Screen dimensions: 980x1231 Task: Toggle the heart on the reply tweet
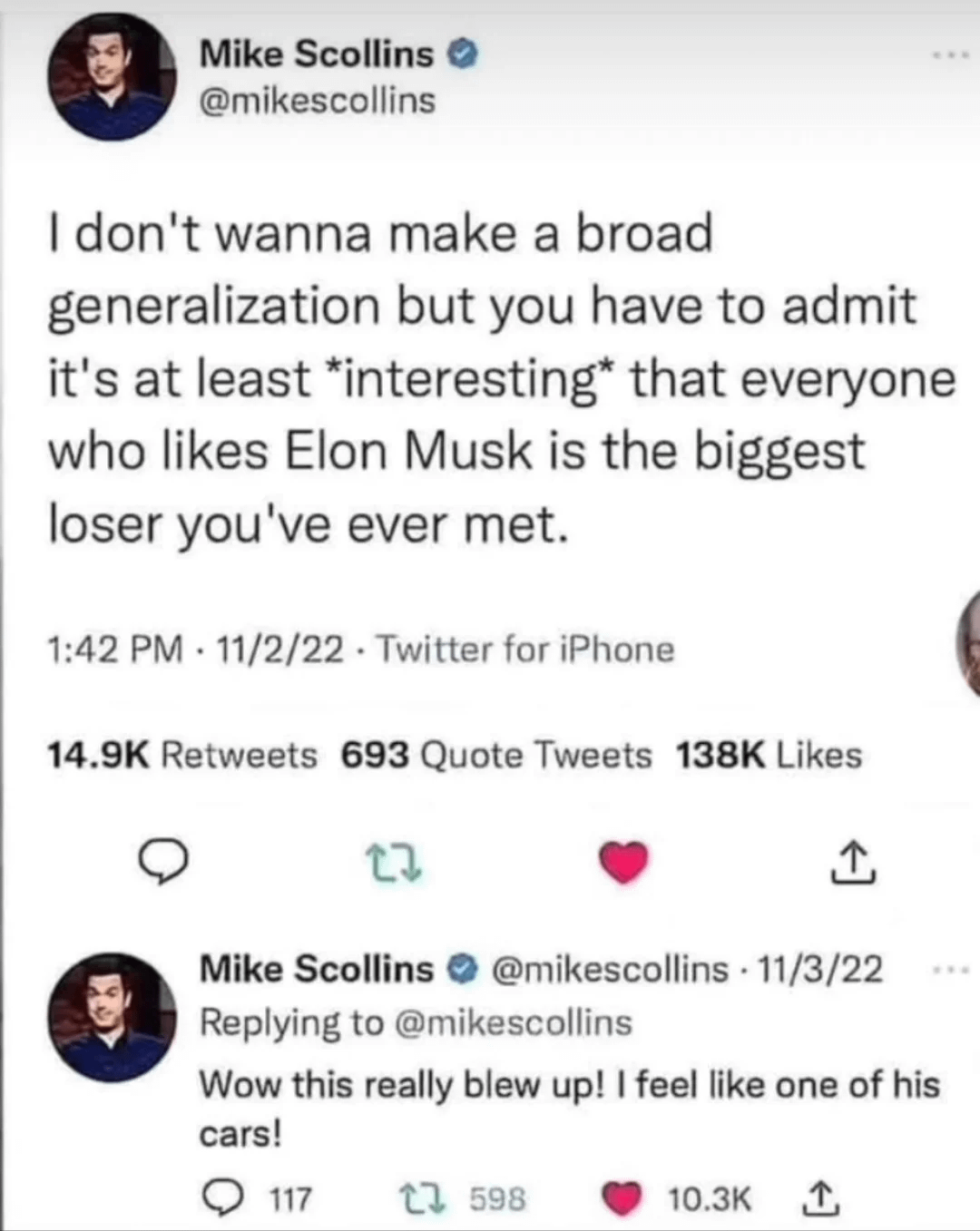[x=621, y=1199]
